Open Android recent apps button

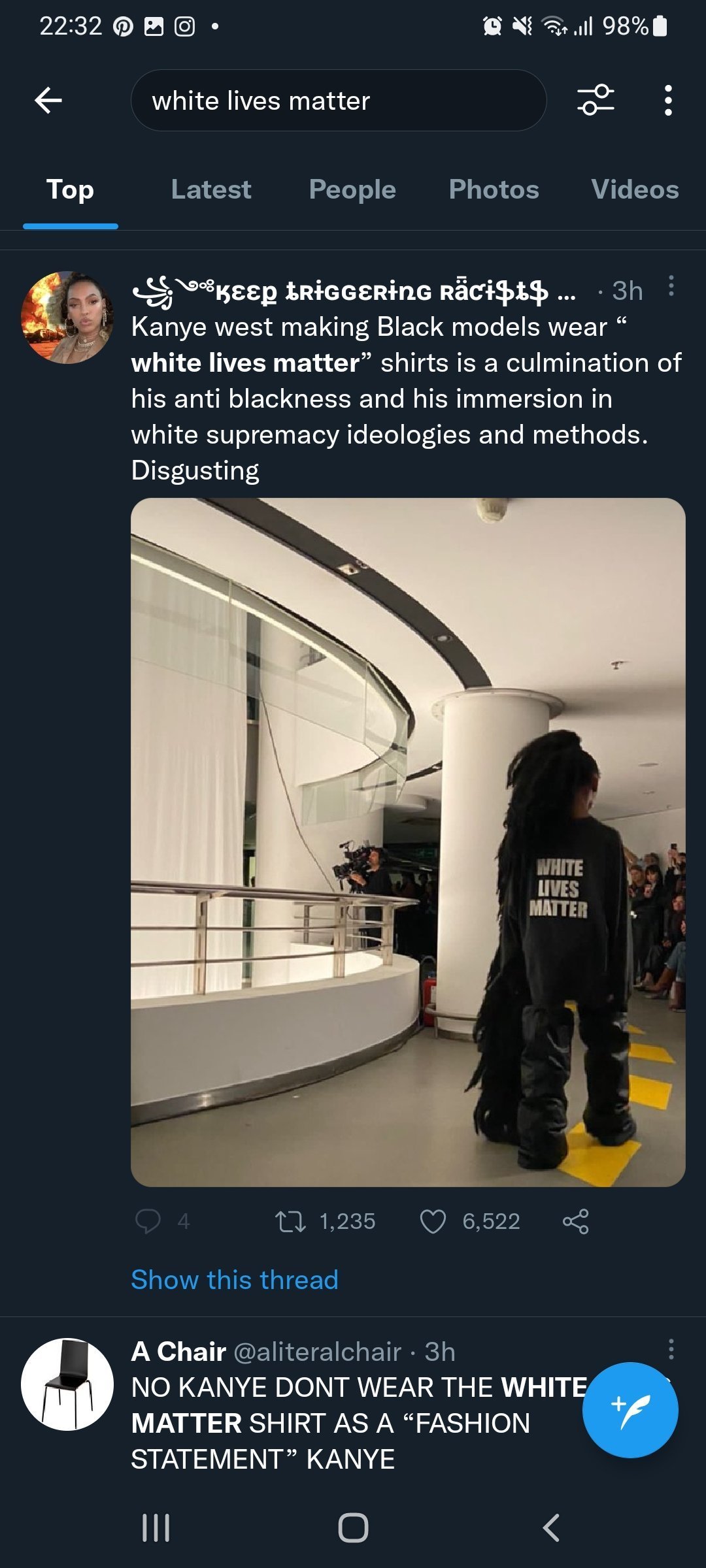156,1527
